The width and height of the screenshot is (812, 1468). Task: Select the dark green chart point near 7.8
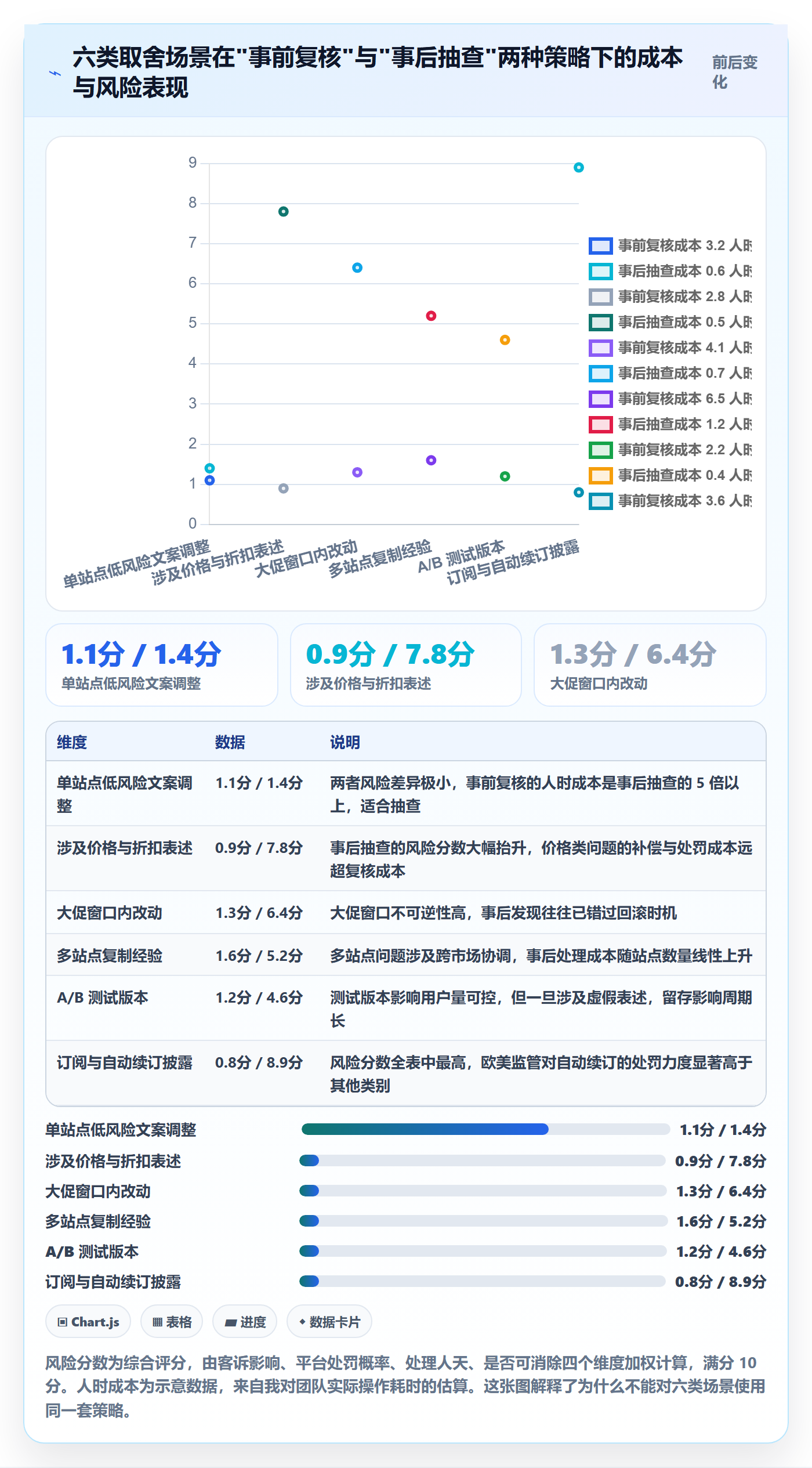(284, 212)
